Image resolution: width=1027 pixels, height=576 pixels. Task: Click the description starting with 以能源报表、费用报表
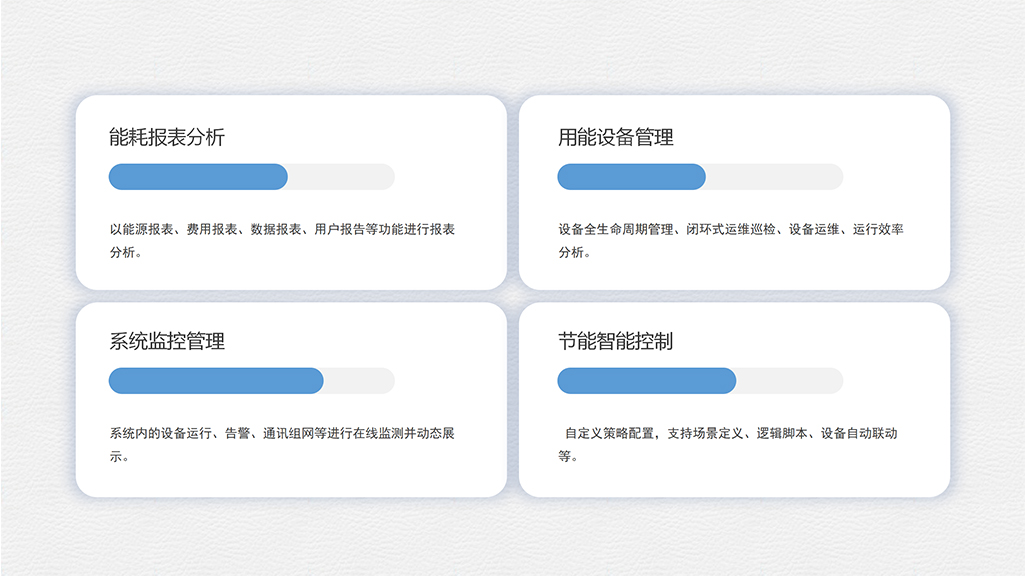(282, 240)
